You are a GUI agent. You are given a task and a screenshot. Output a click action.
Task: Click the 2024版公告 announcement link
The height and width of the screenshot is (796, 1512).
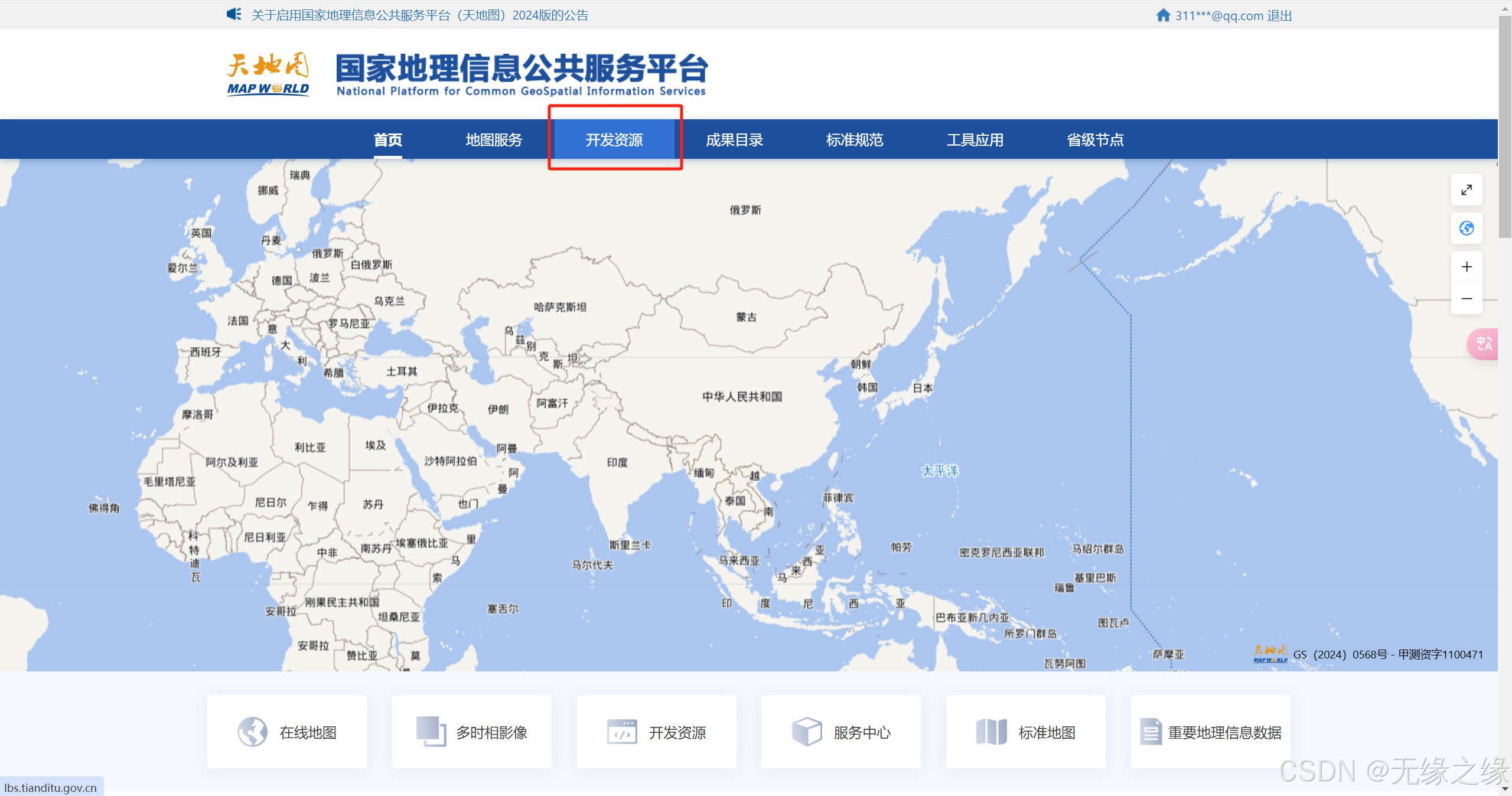[419, 15]
